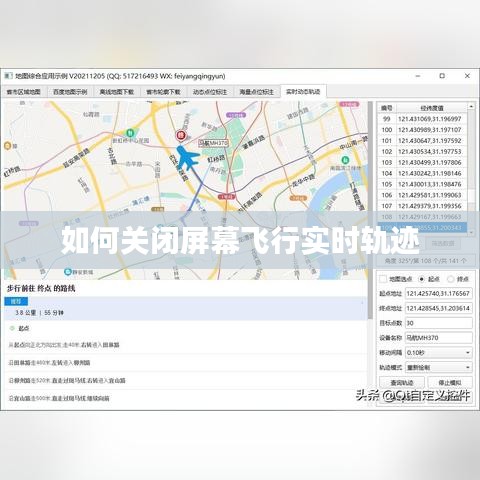
Task: Click the blue 静安新城 marker on map
Action: point(68,272)
